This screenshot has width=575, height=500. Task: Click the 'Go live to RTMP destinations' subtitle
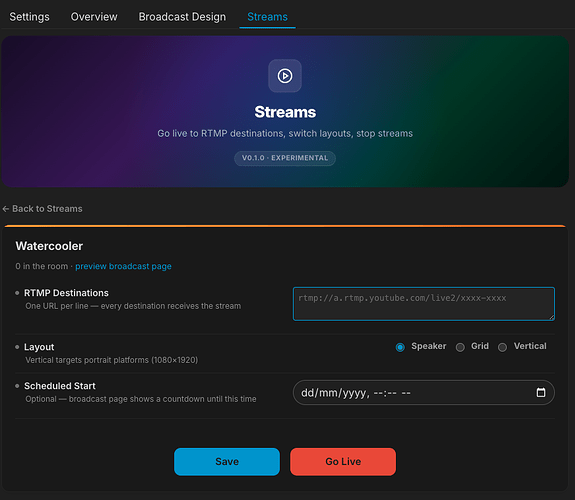[x=285, y=134]
